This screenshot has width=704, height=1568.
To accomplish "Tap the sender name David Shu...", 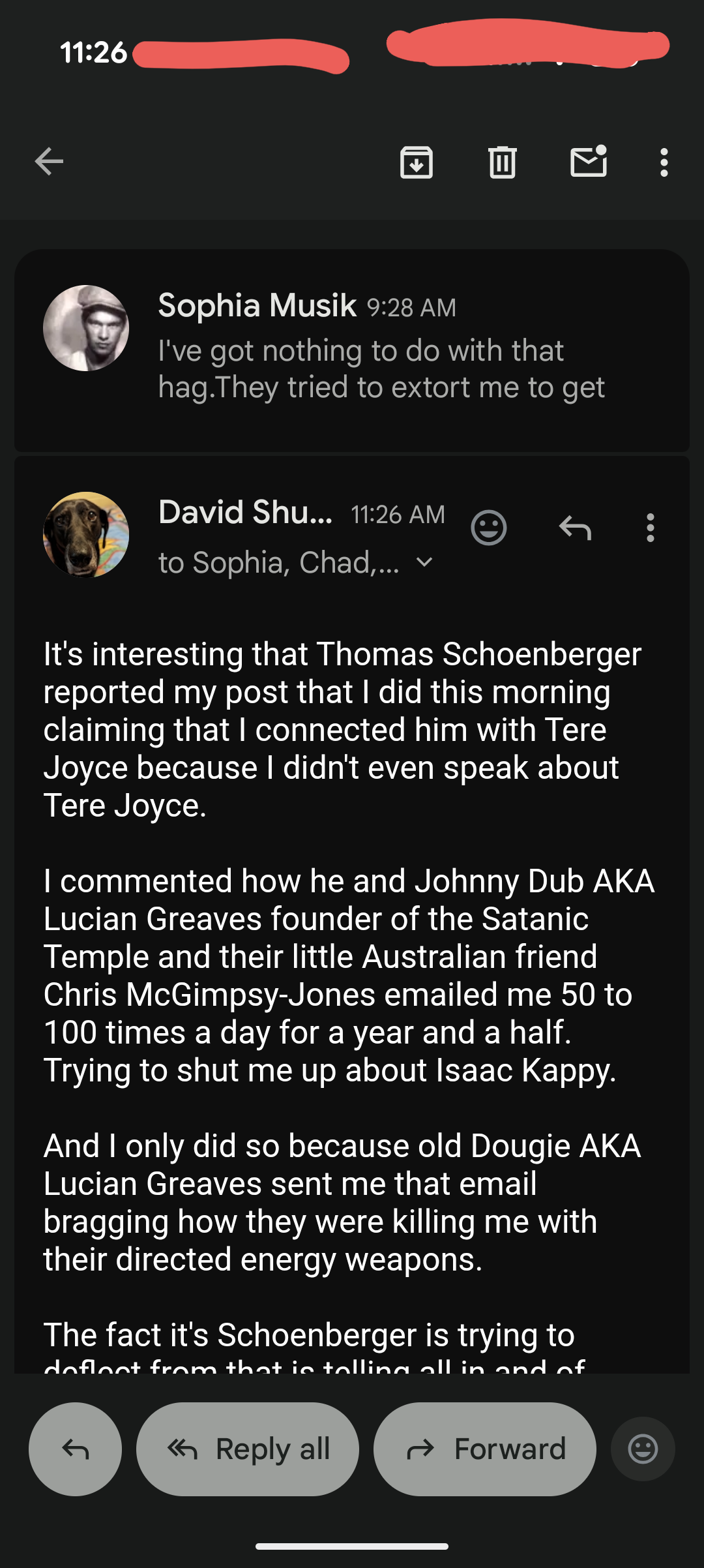I will [246, 513].
